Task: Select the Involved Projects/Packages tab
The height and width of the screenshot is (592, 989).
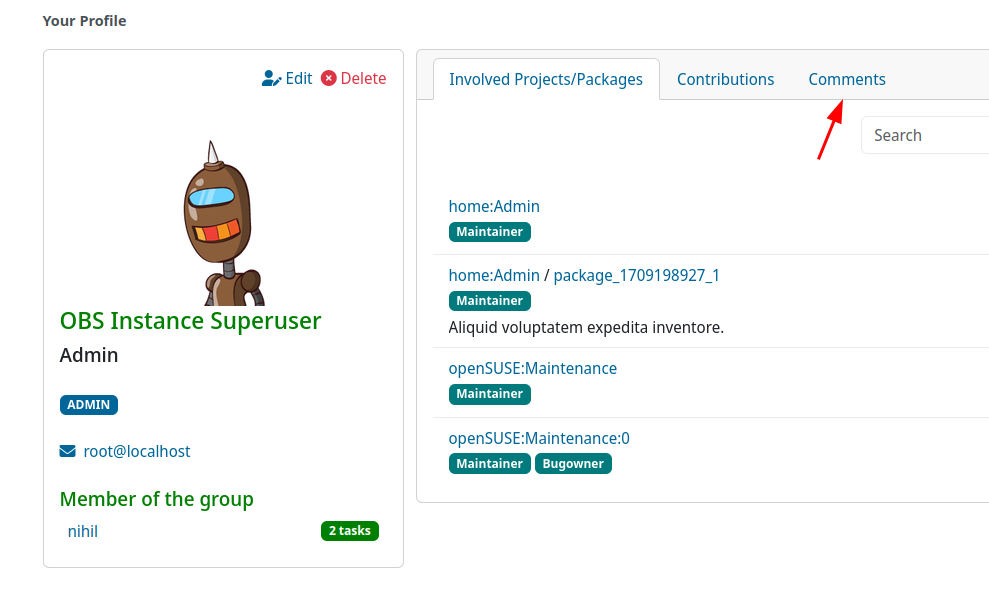Action: [x=546, y=79]
